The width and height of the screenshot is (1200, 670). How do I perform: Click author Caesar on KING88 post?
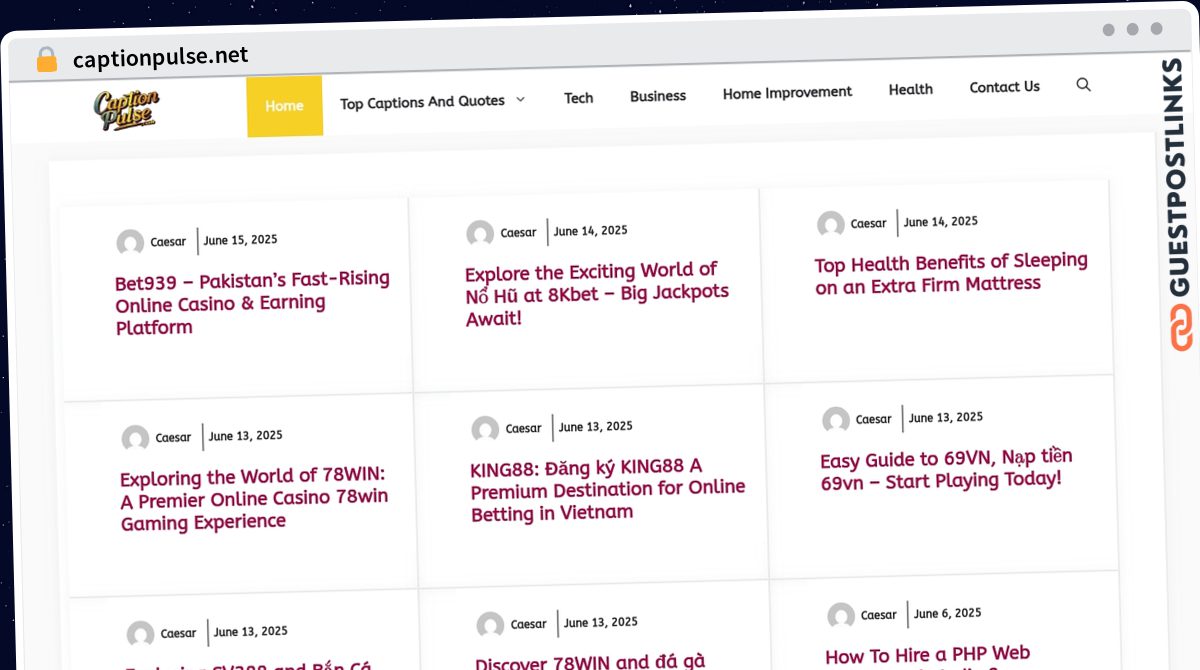pyautogui.click(x=523, y=428)
